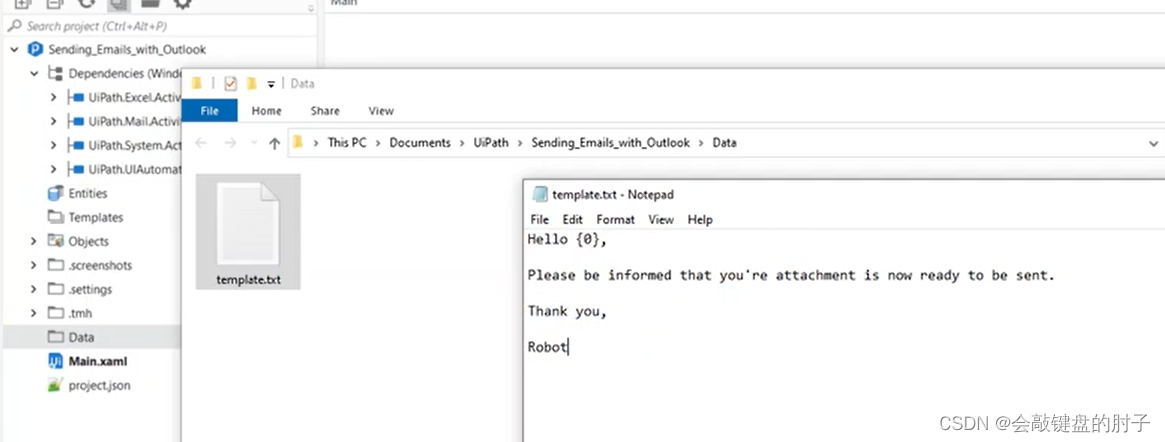This screenshot has height=442, width=1165.
Task: Click the Objects repository icon
Action: point(55,241)
